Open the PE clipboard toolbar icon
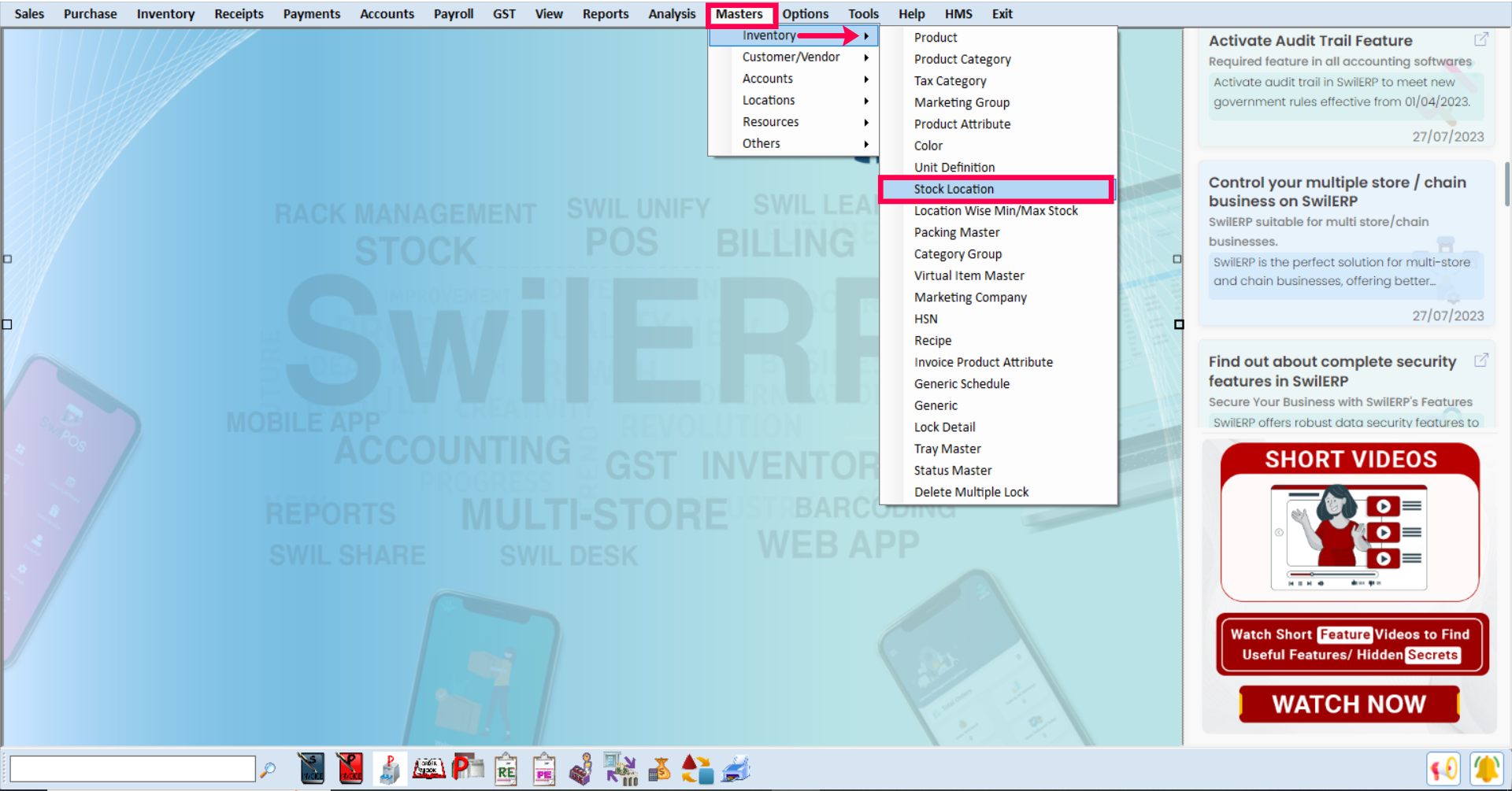This screenshot has width=1512, height=791. pos(544,769)
